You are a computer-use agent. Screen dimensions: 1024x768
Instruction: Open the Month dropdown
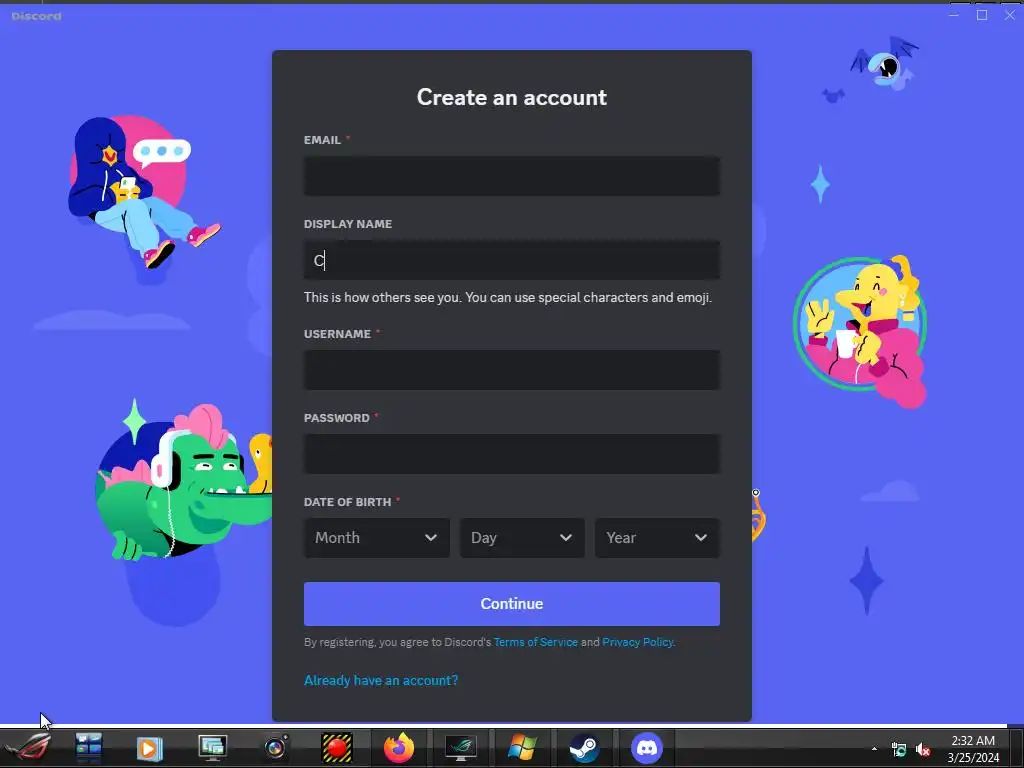click(376, 537)
